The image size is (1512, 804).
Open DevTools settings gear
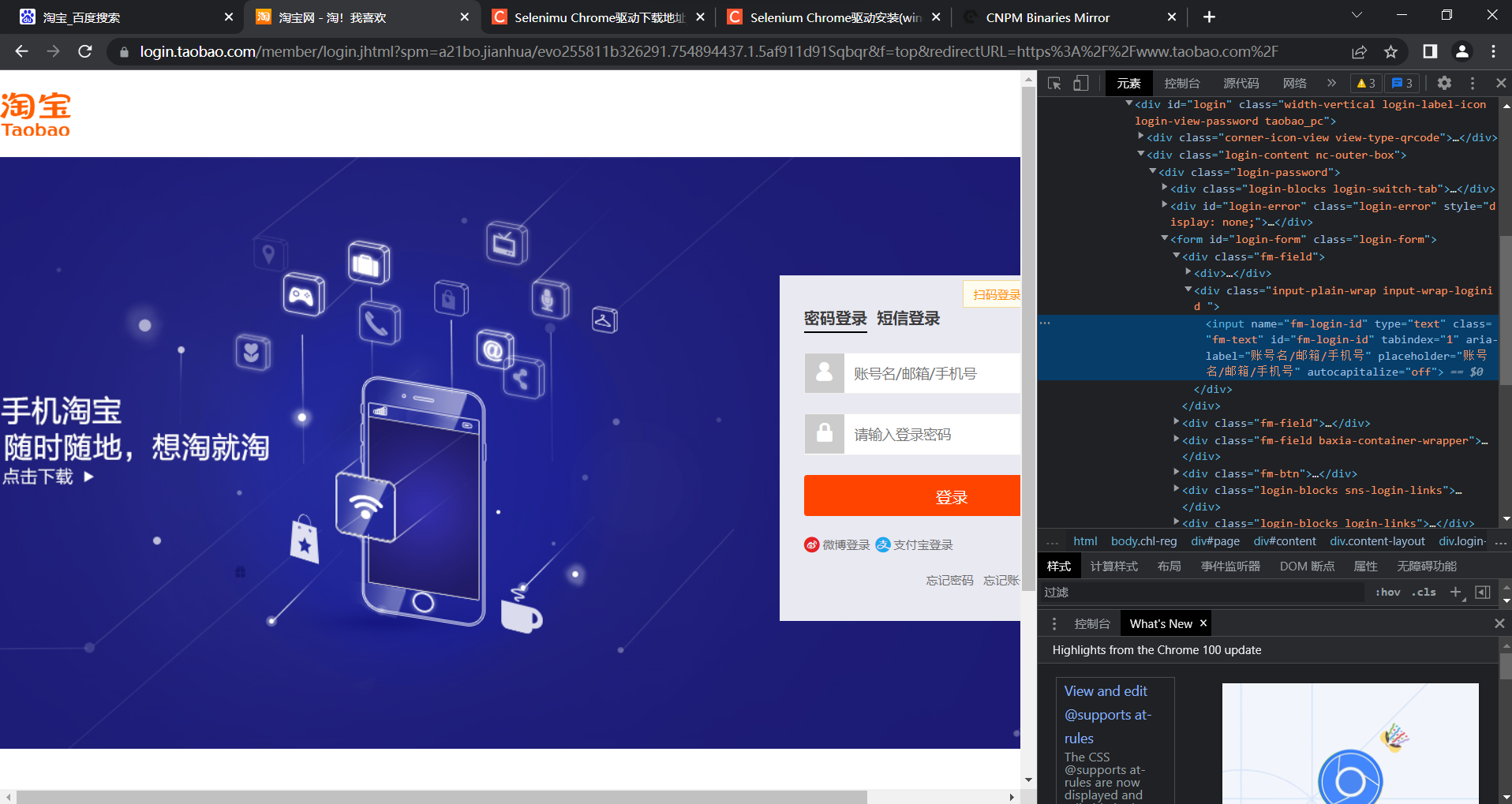coord(1444,83)
